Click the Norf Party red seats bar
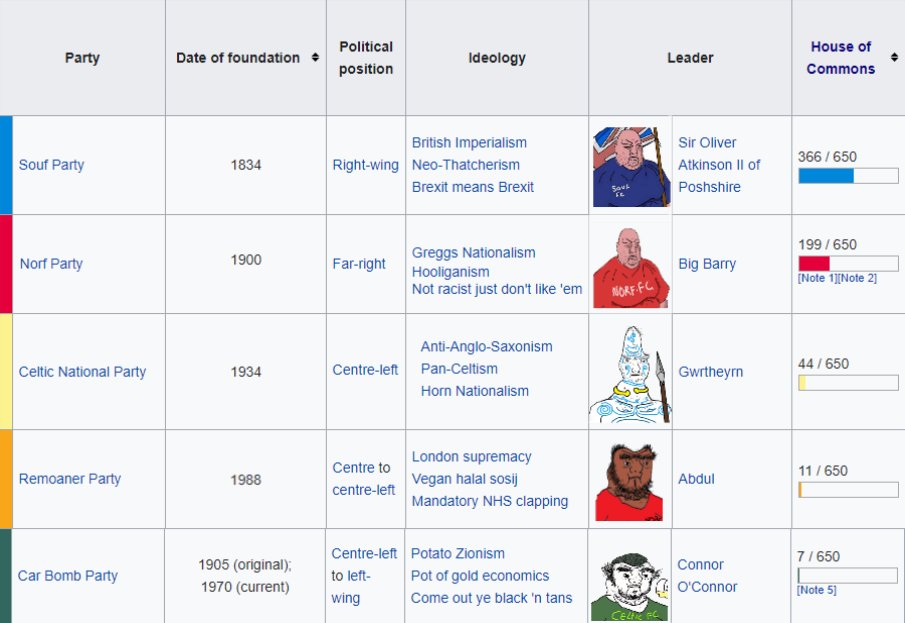 [x=814, y=263]
